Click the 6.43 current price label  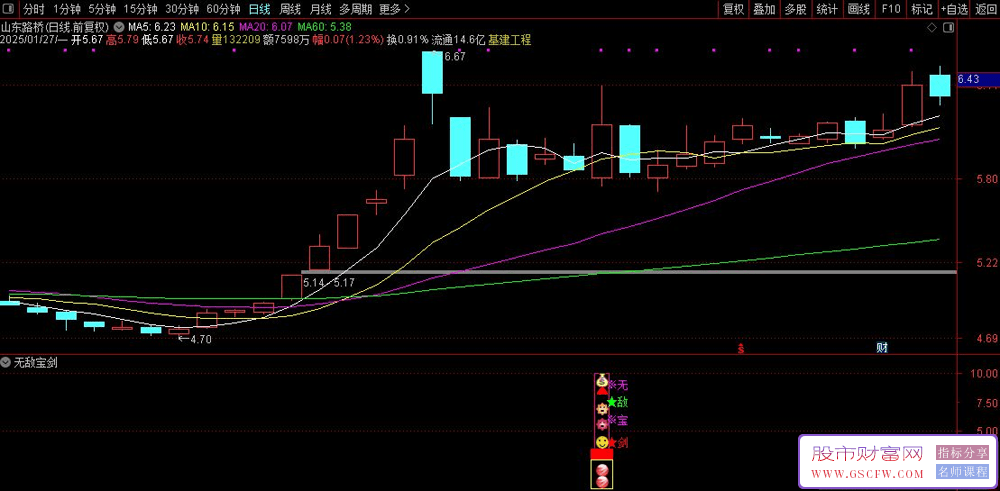[968, 79]
